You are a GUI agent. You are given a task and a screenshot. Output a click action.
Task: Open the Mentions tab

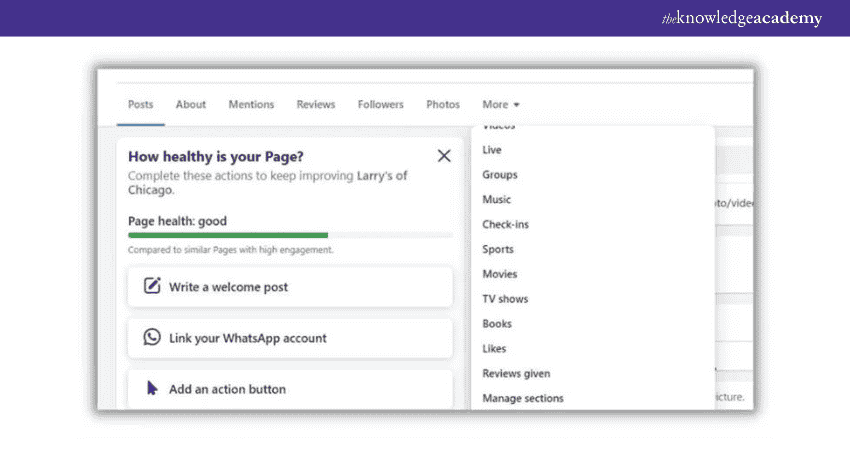coord(251,104)
